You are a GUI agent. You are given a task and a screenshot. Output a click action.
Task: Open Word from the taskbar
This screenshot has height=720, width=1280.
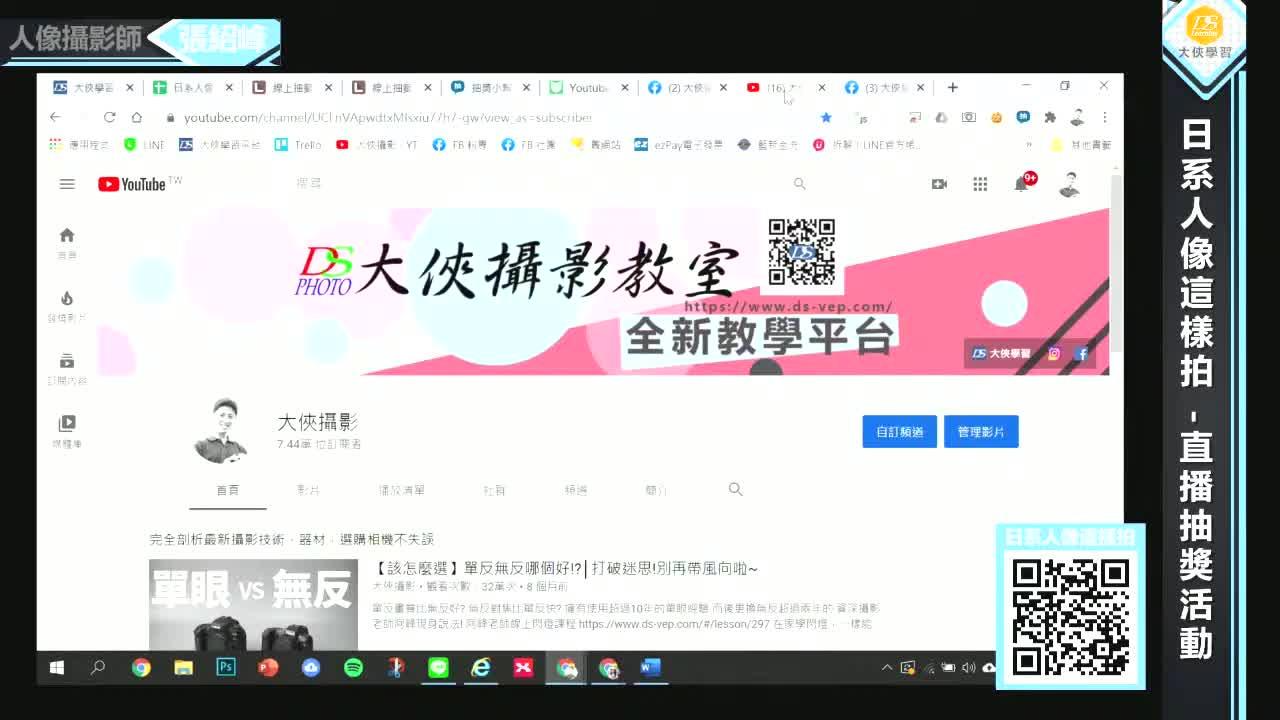(650, 667)
